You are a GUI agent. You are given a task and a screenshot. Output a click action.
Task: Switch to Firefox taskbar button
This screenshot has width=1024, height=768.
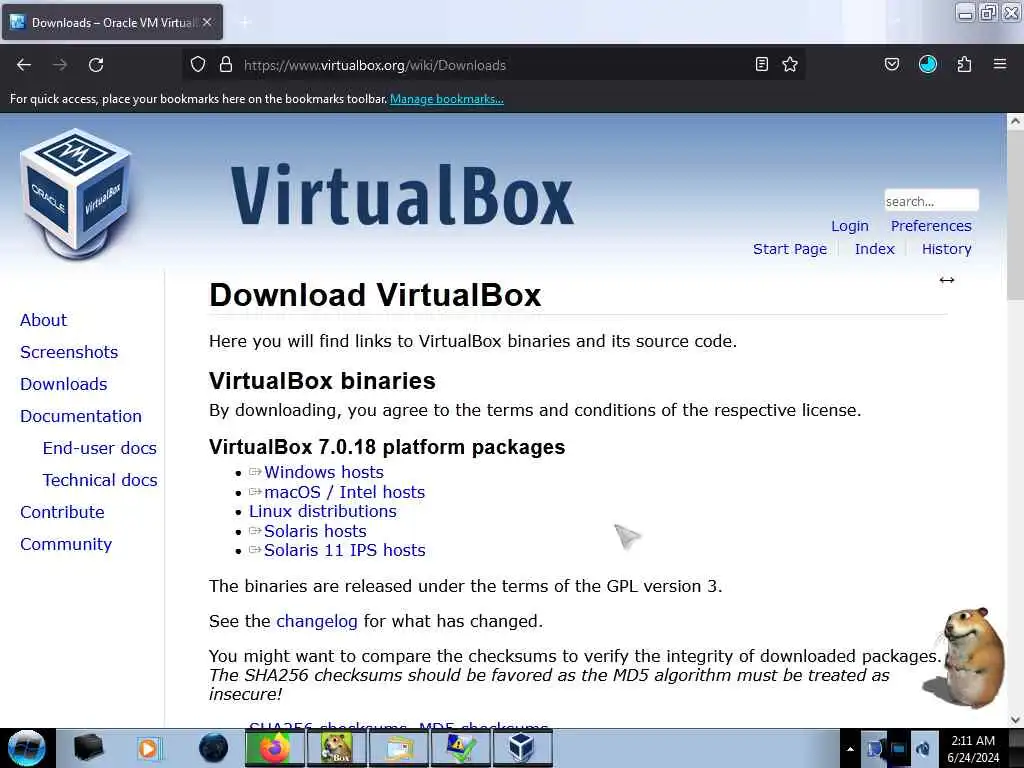click(275, 748)
